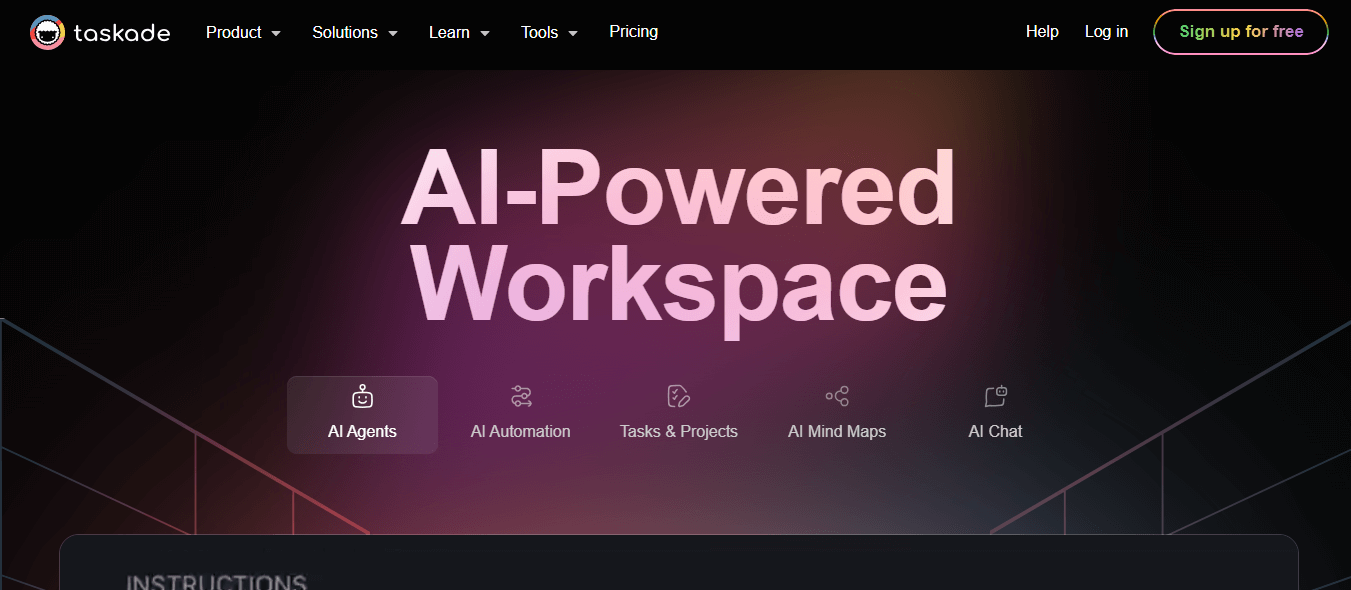Expand the Tools dropdown arrow

click(573, 33)
